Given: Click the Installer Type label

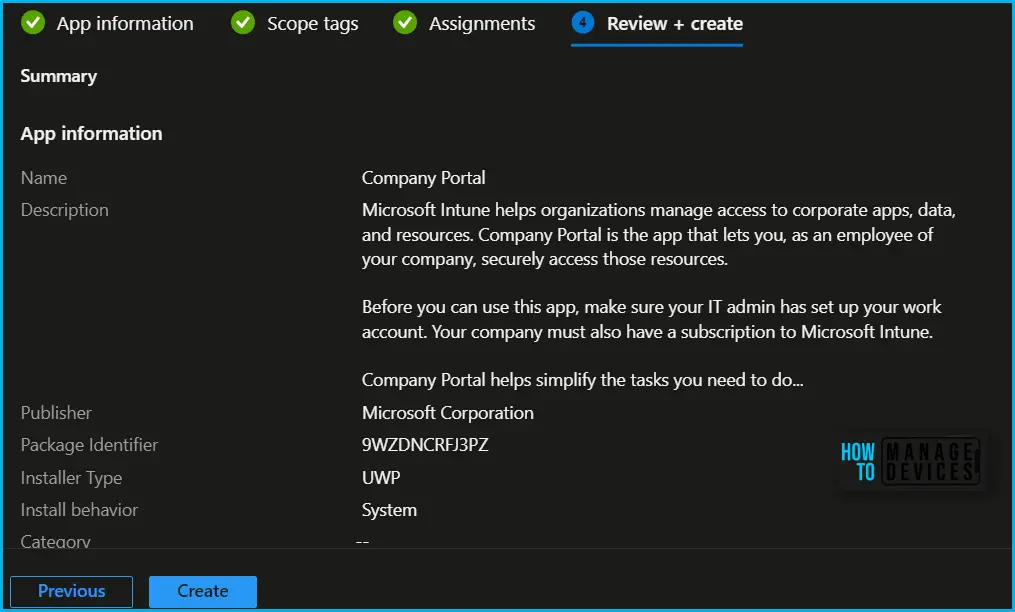Looking at the screenshot, I should tap(71, 478).
